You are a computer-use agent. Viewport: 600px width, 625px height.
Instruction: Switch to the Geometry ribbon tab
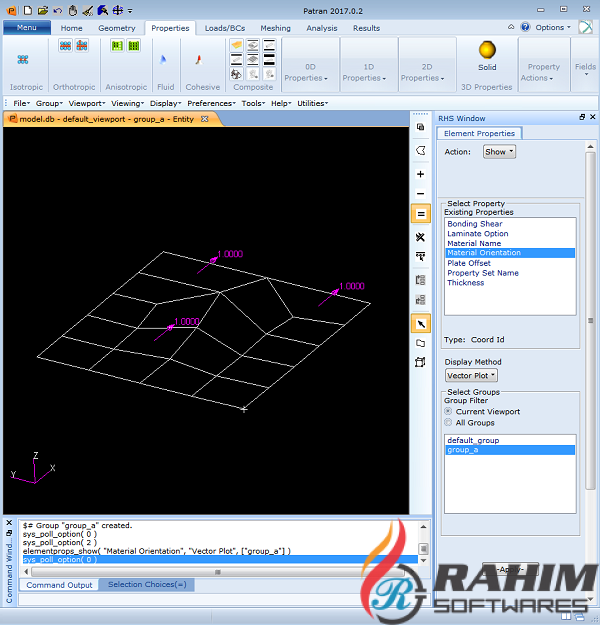click(x=117, y=28)
